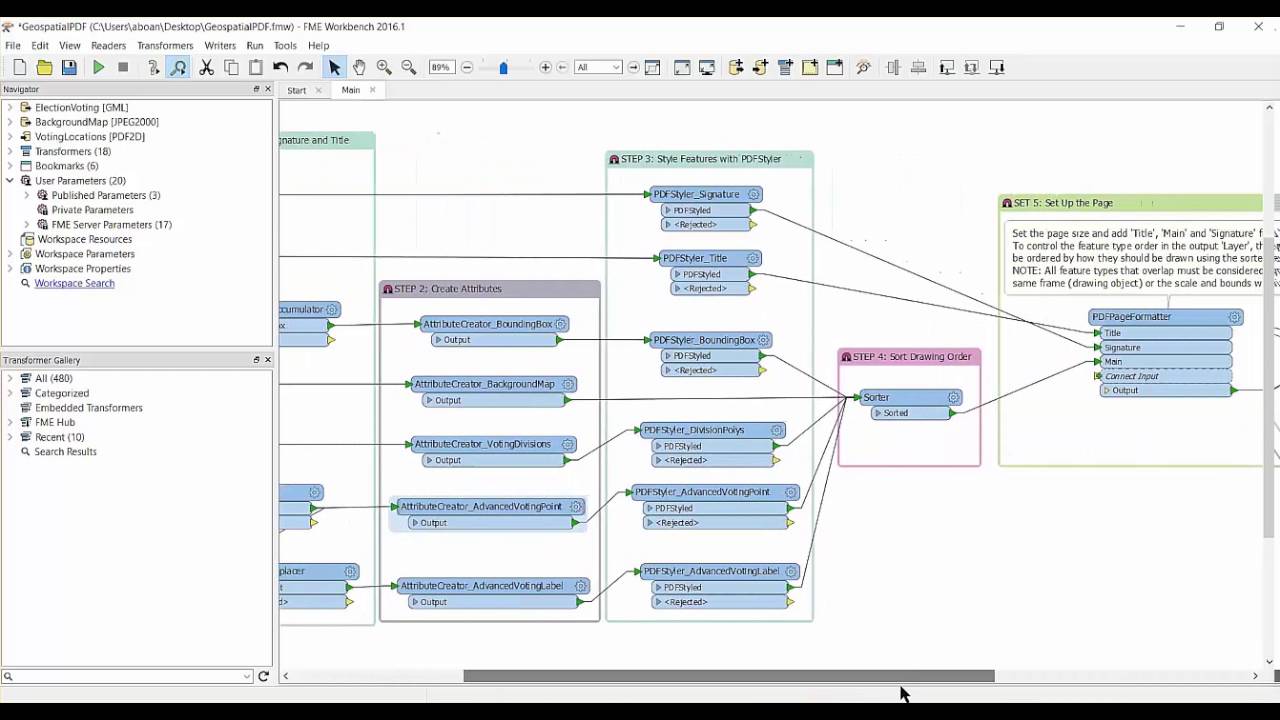The image size is (1280, 720).
Task: Click the plus button beside zoom slider
Action: point(545,67)
